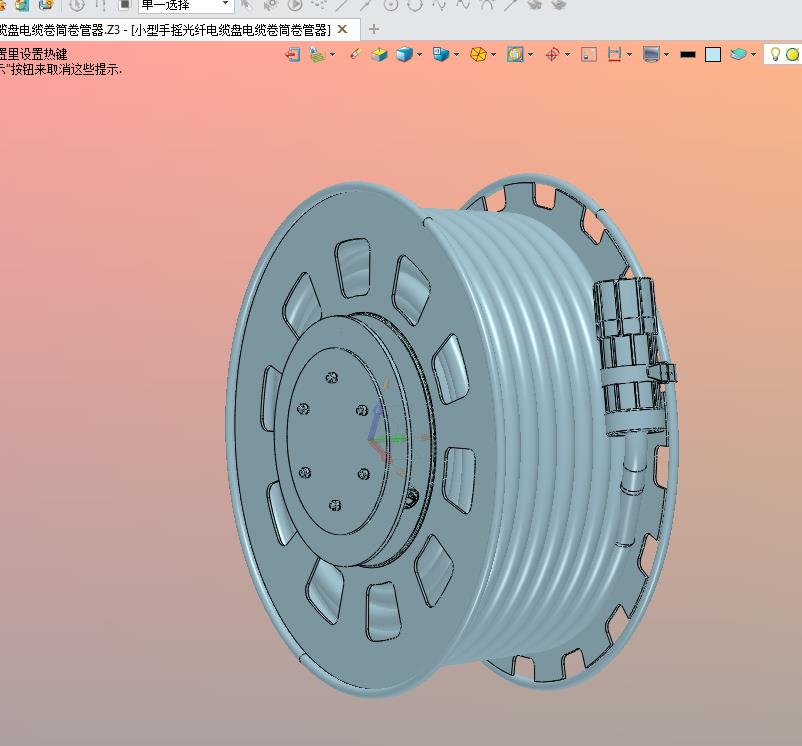The height and width of the screenshot is (746, 802).
Task: Click the yellow-topped box icon
Action: [379, 54]
